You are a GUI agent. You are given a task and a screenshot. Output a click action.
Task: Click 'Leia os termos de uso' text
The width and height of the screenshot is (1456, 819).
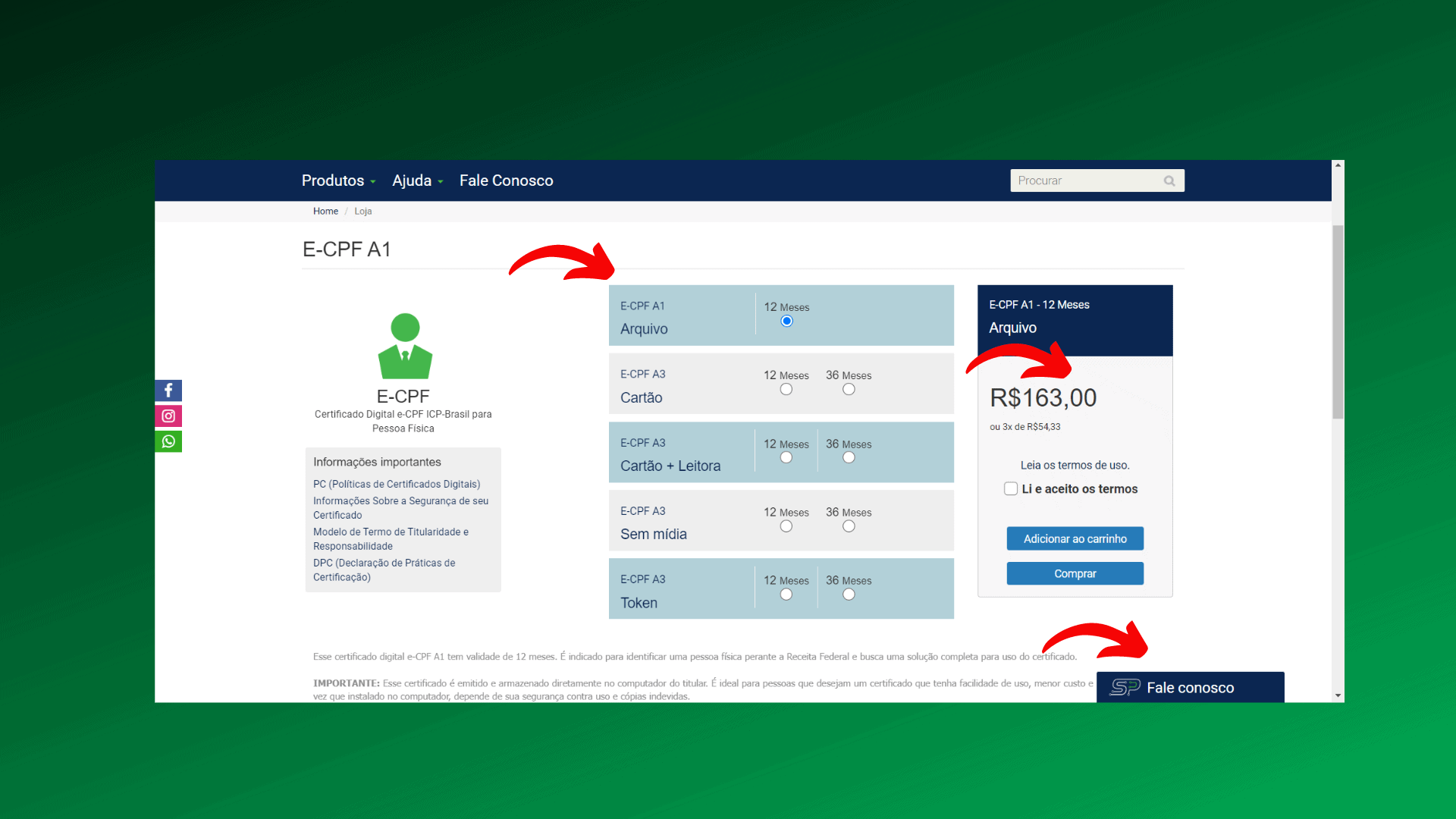click(x=1075, y=466)
